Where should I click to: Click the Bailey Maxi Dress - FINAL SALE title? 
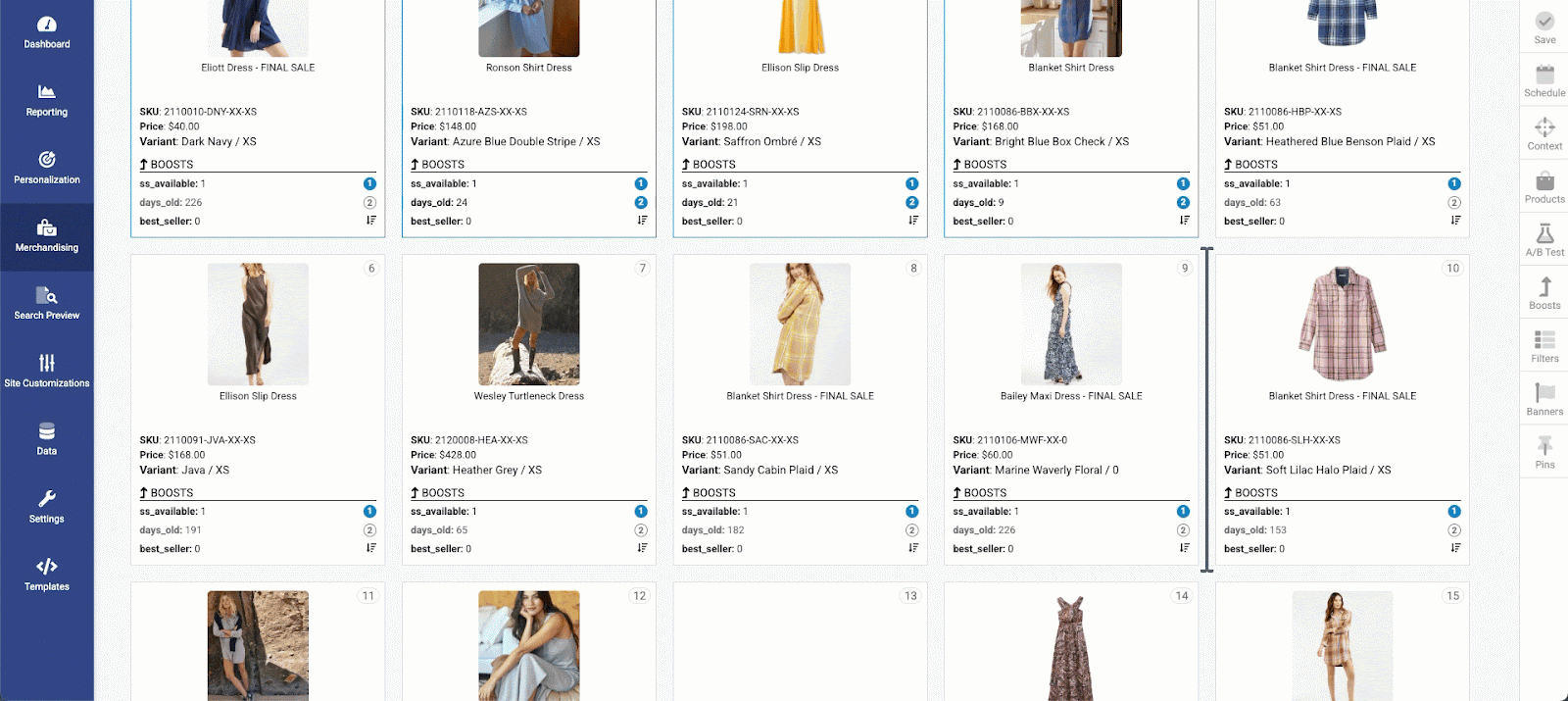pos(1071,396)
